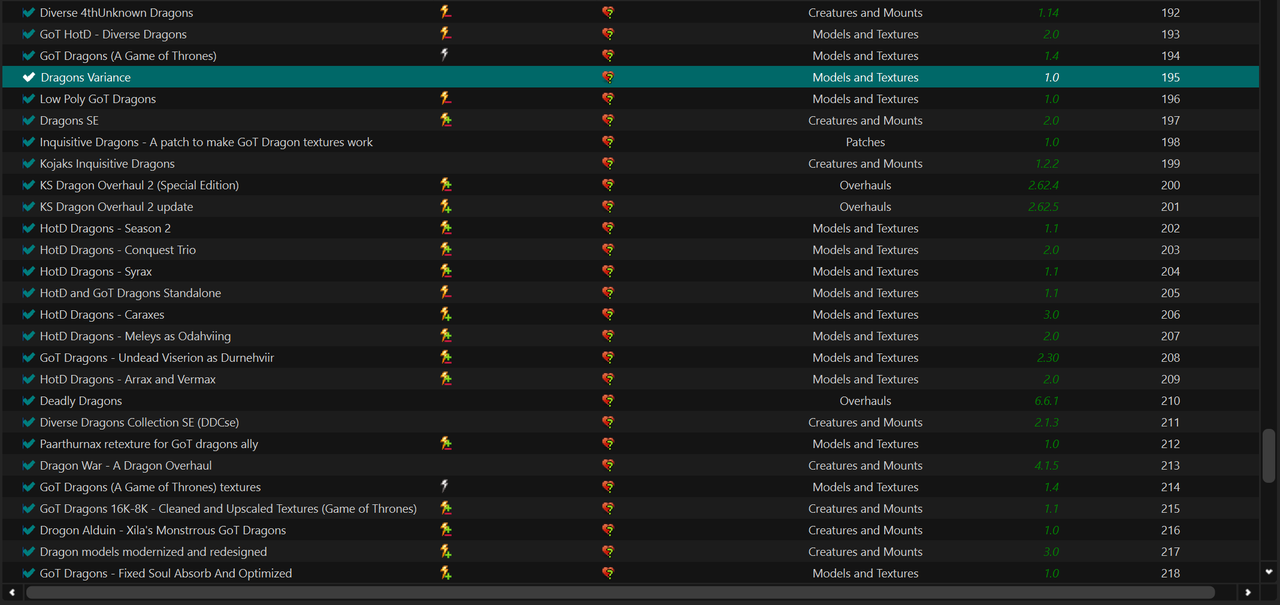The height and width of the screenshot is (605, 1280).
Task: Click lightning icon for GoT Dragons (A Game of Thrones) textures
Action: (x=445, y=487)
